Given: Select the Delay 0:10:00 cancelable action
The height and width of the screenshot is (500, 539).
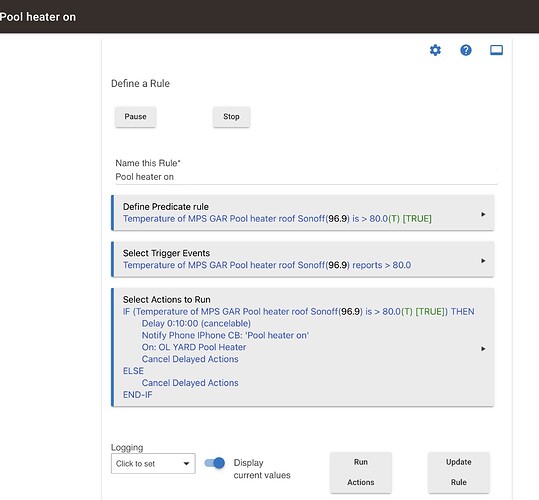Looking at the screenshot, I should [196, 324].
